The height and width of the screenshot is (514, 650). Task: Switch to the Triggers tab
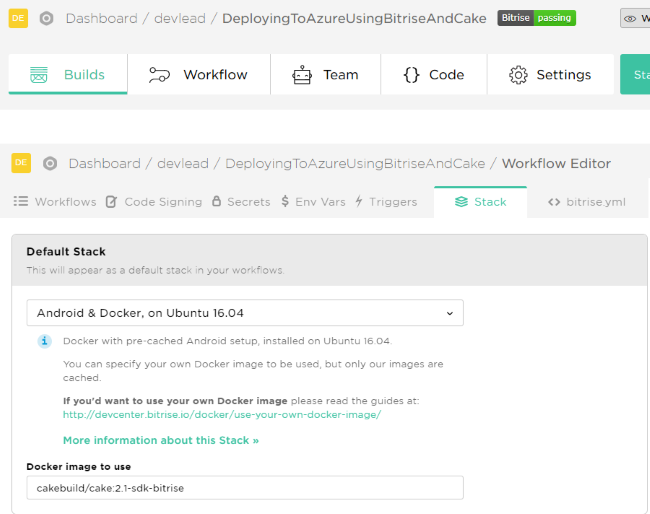click(x=386, y=202)
